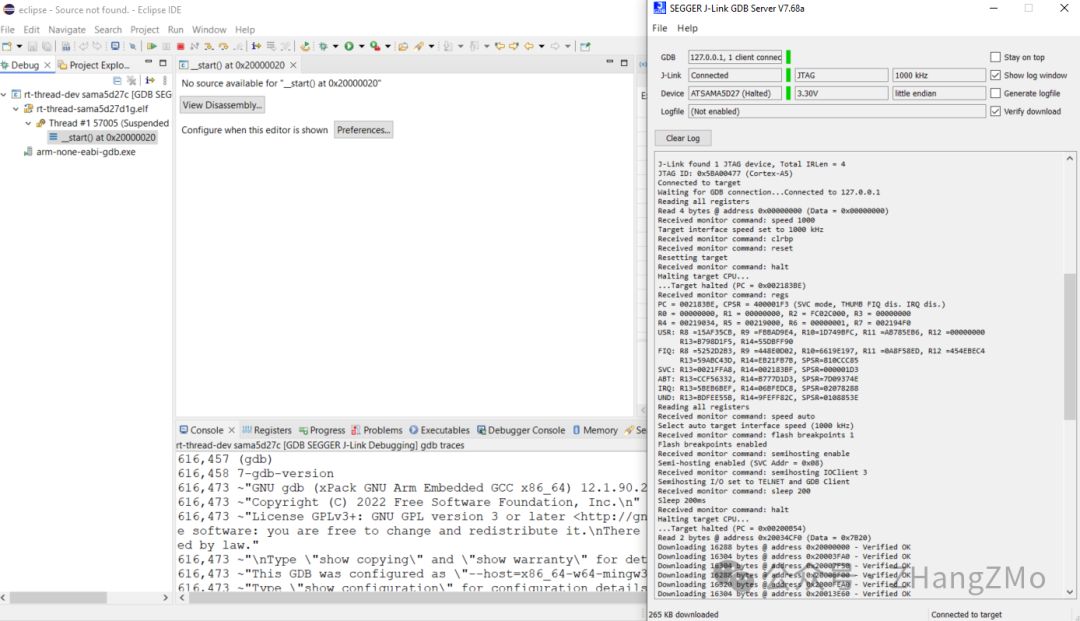Click the Clear Log button
Screen dimensions: 1080x621
683,138
